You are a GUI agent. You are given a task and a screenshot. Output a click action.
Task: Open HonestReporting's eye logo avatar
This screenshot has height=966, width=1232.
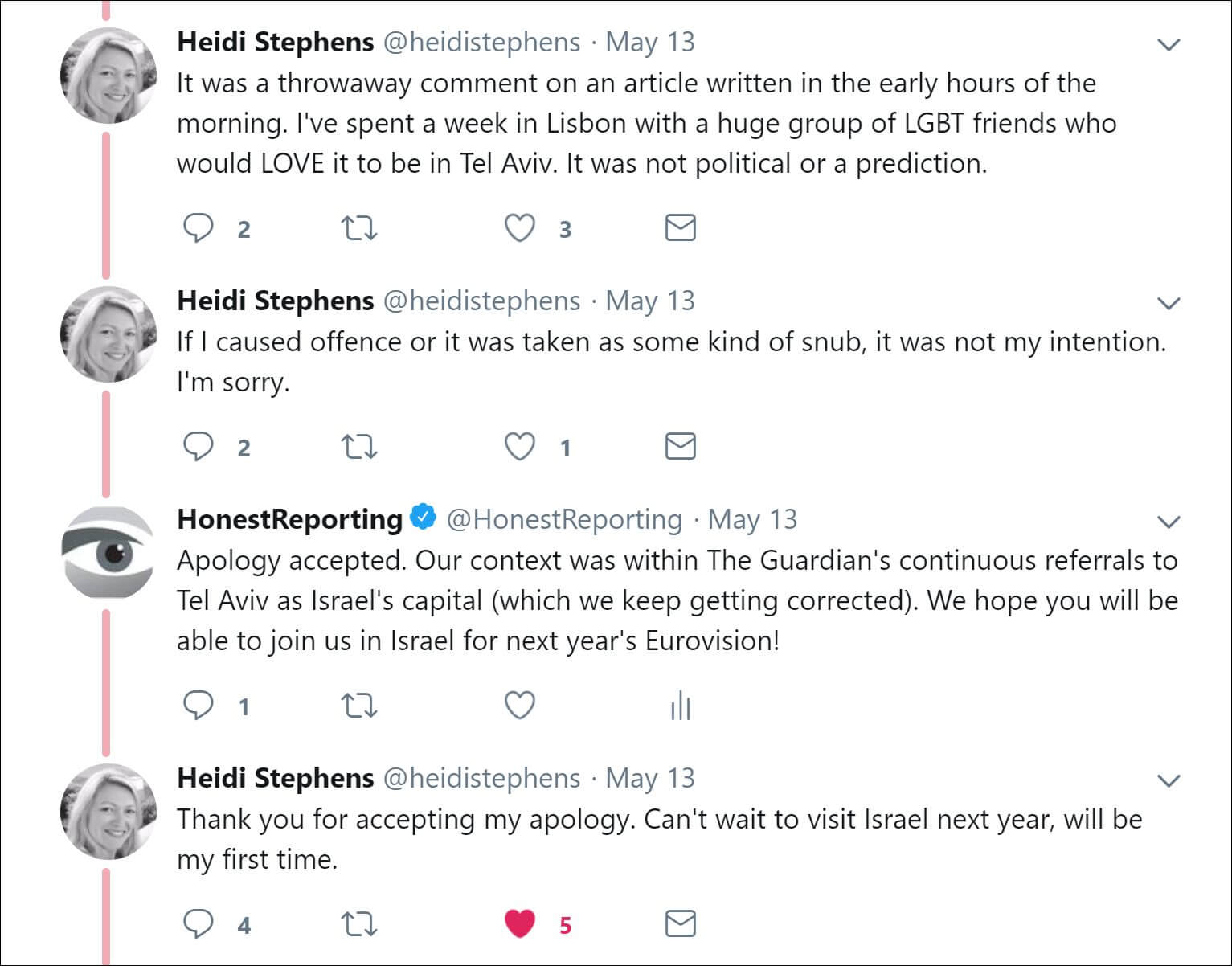pyautogui.click(x=107, y=552)
